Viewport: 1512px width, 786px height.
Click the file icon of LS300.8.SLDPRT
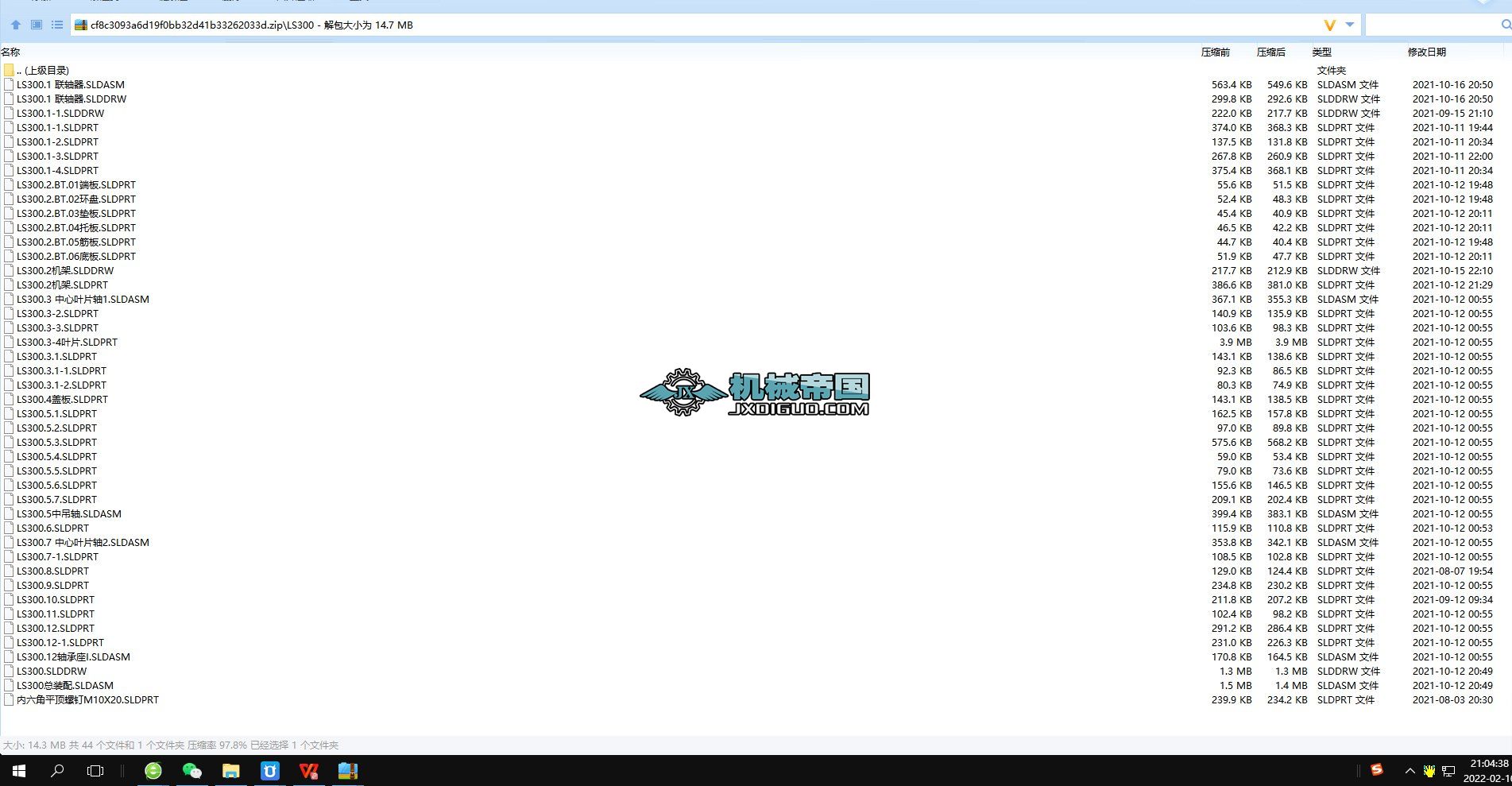9,571
